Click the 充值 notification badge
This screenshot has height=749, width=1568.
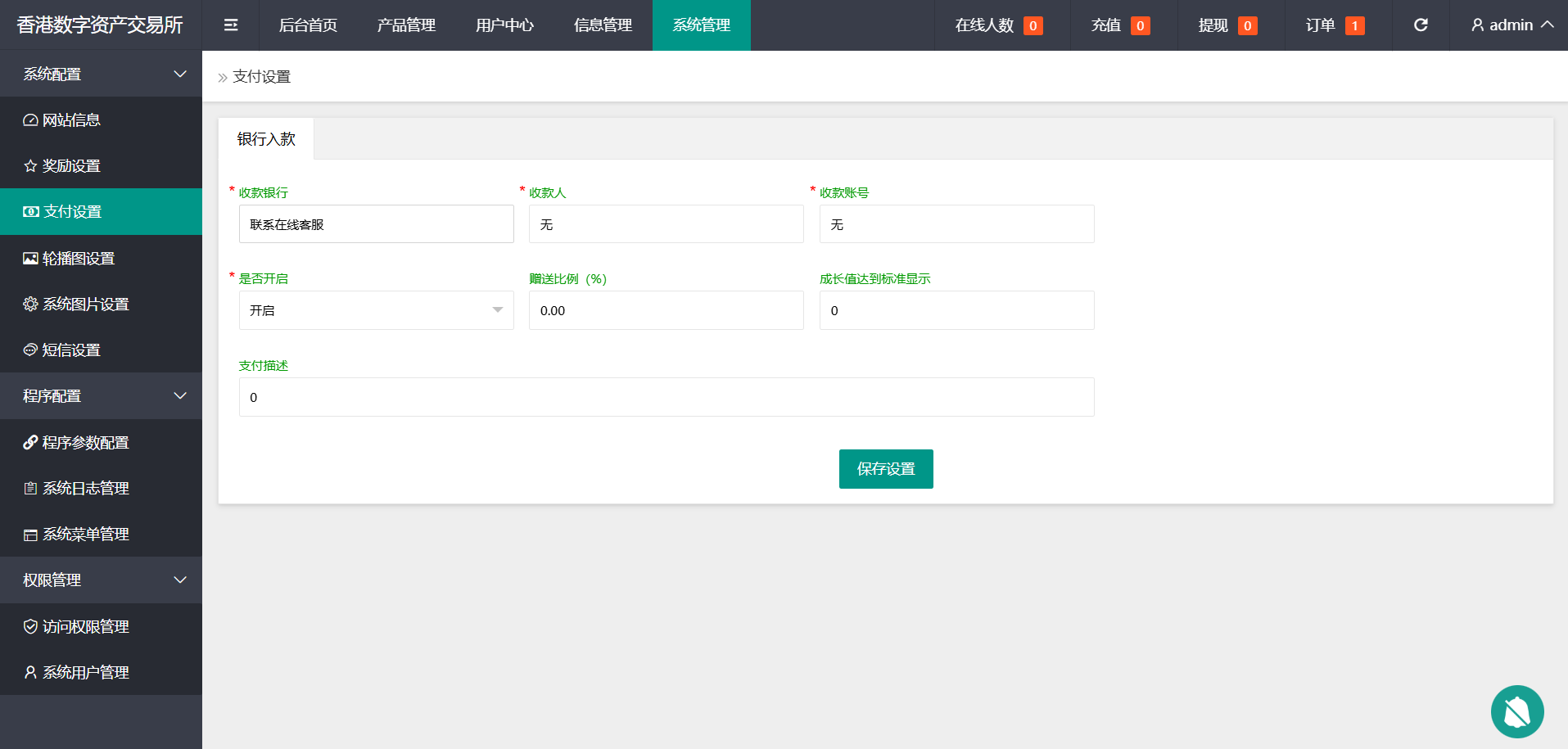coord(1140,26)
